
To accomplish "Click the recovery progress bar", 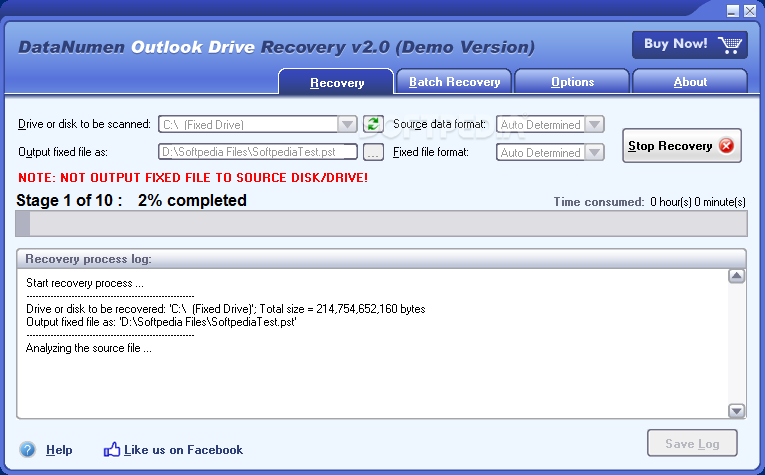I will click(x=381, y=224).
